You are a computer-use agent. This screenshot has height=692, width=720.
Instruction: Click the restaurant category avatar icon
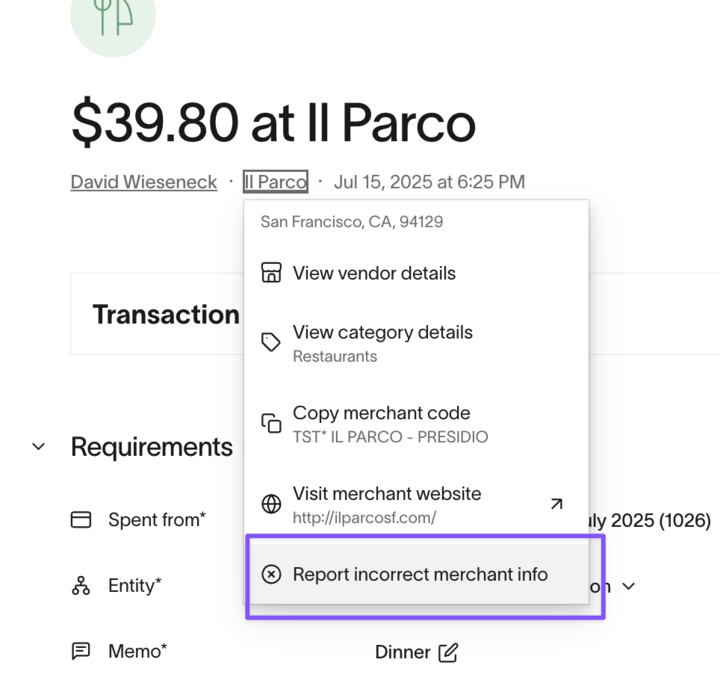(x=113, y=18)
